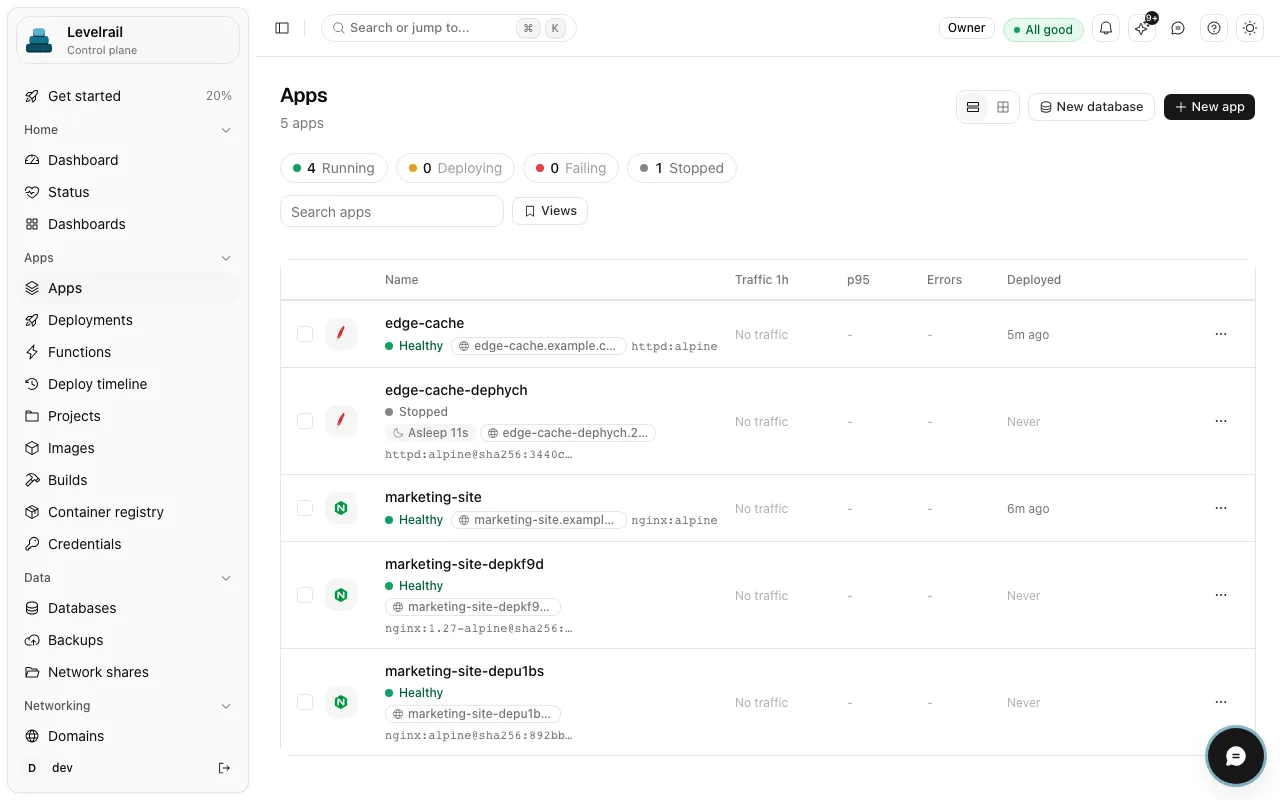Open Credentials in sidebar
Image resolution: width=1280 pixels, height=800 pixels.
pos(128,544)
